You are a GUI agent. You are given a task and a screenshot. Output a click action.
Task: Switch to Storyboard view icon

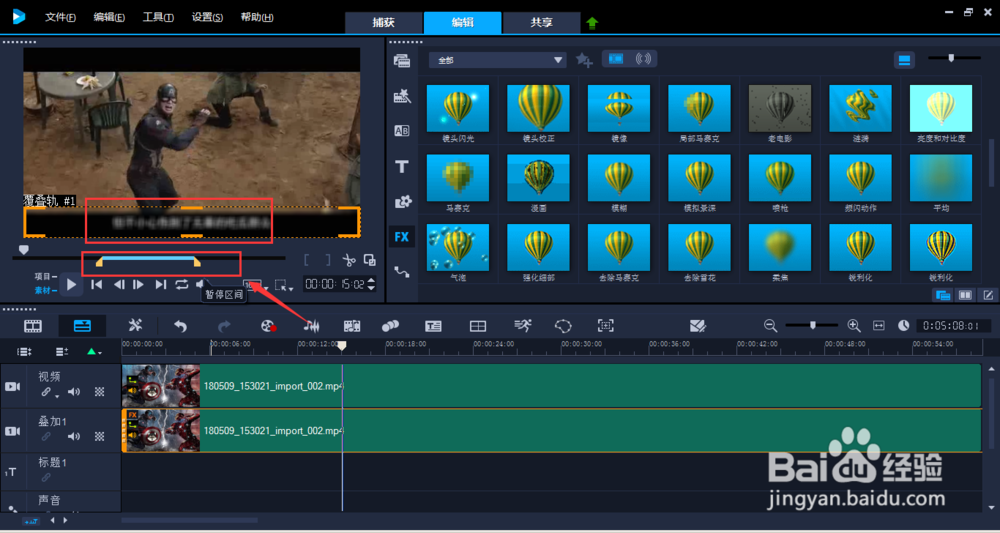tap(33, 326)
